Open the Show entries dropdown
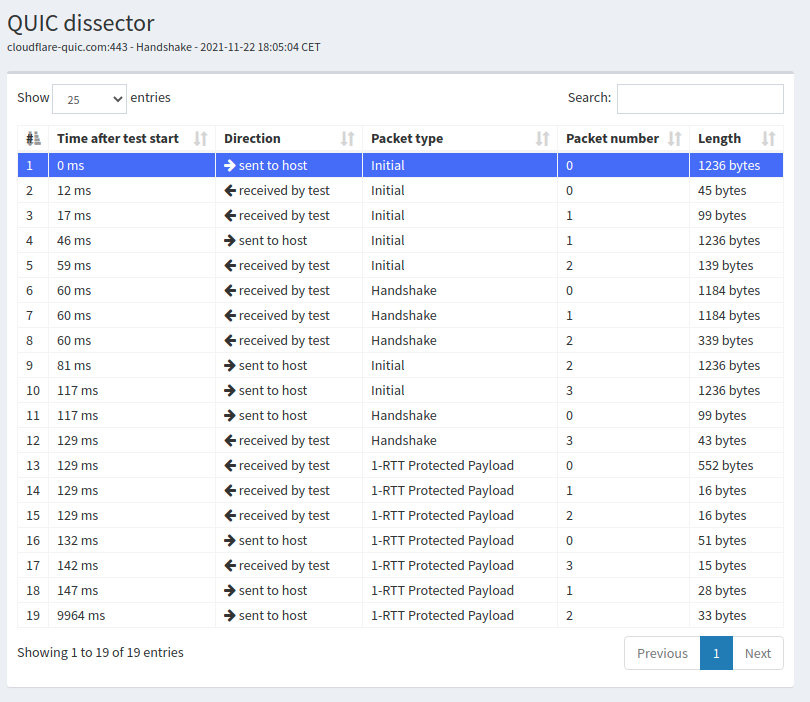 pyautogui.click(x=89, y=99)
